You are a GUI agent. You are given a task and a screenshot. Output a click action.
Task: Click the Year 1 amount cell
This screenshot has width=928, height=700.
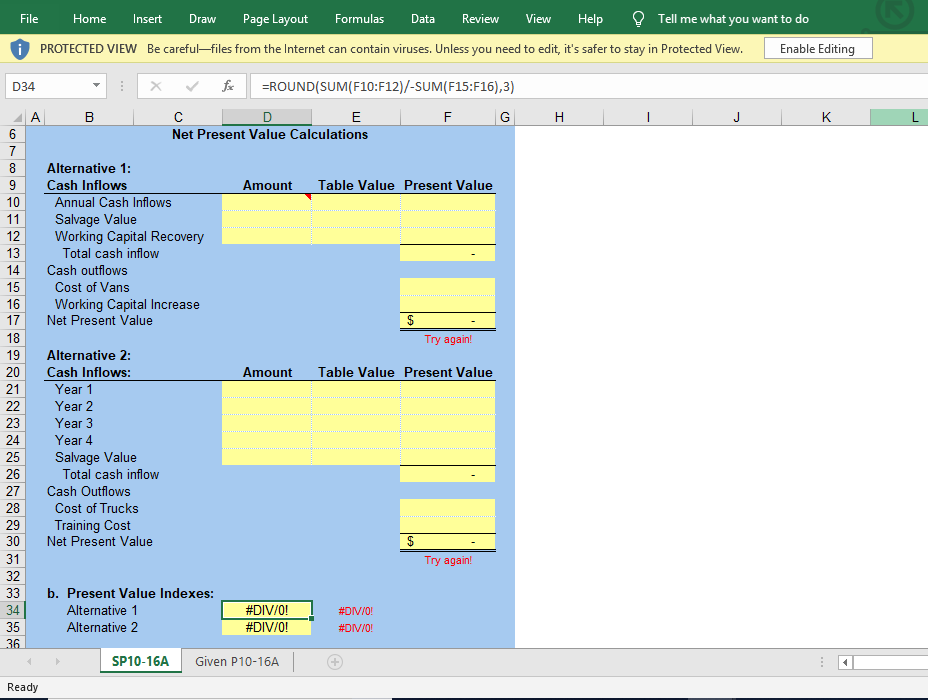tap(266, 389)
